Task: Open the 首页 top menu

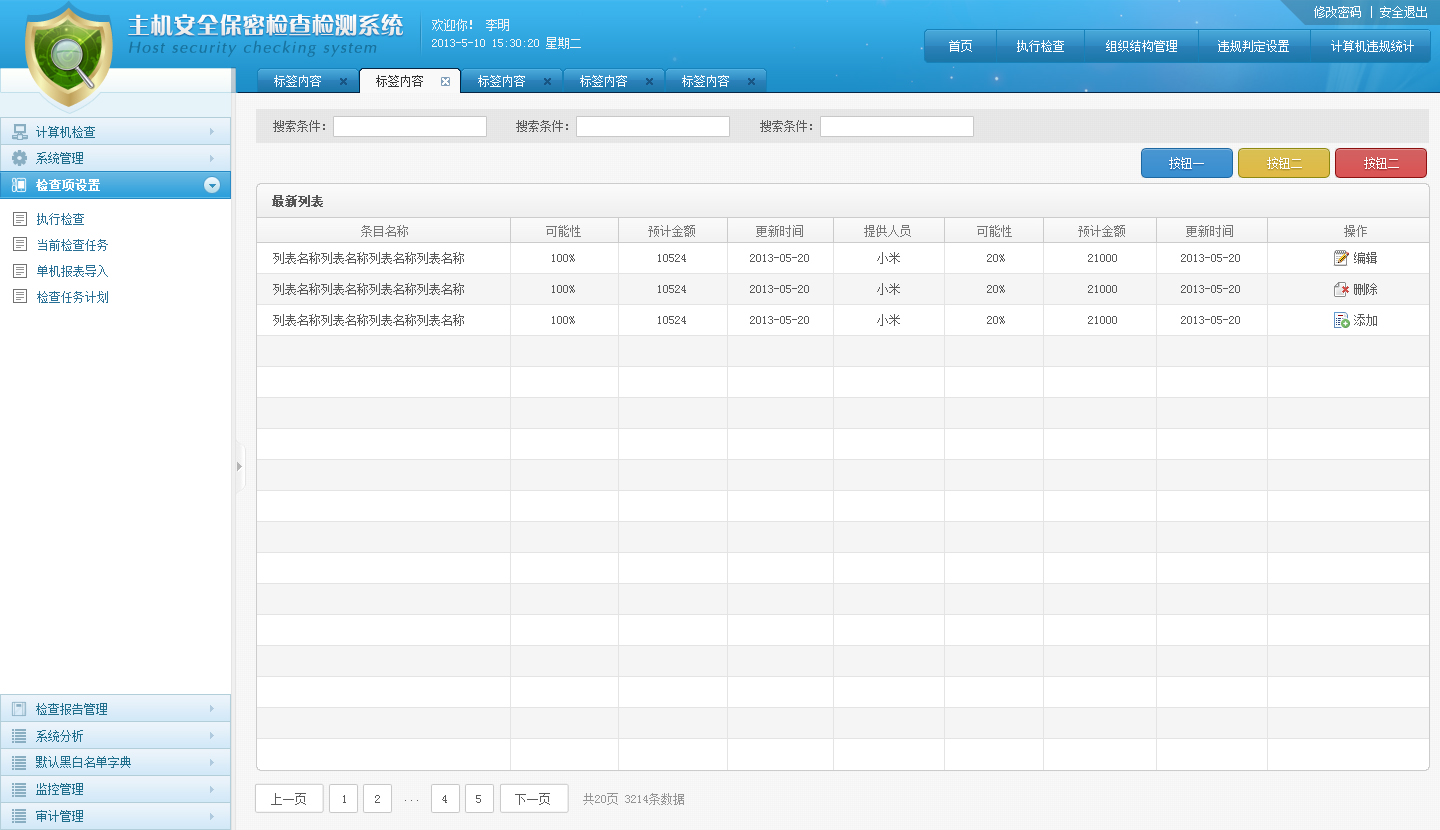Action: 960,46
